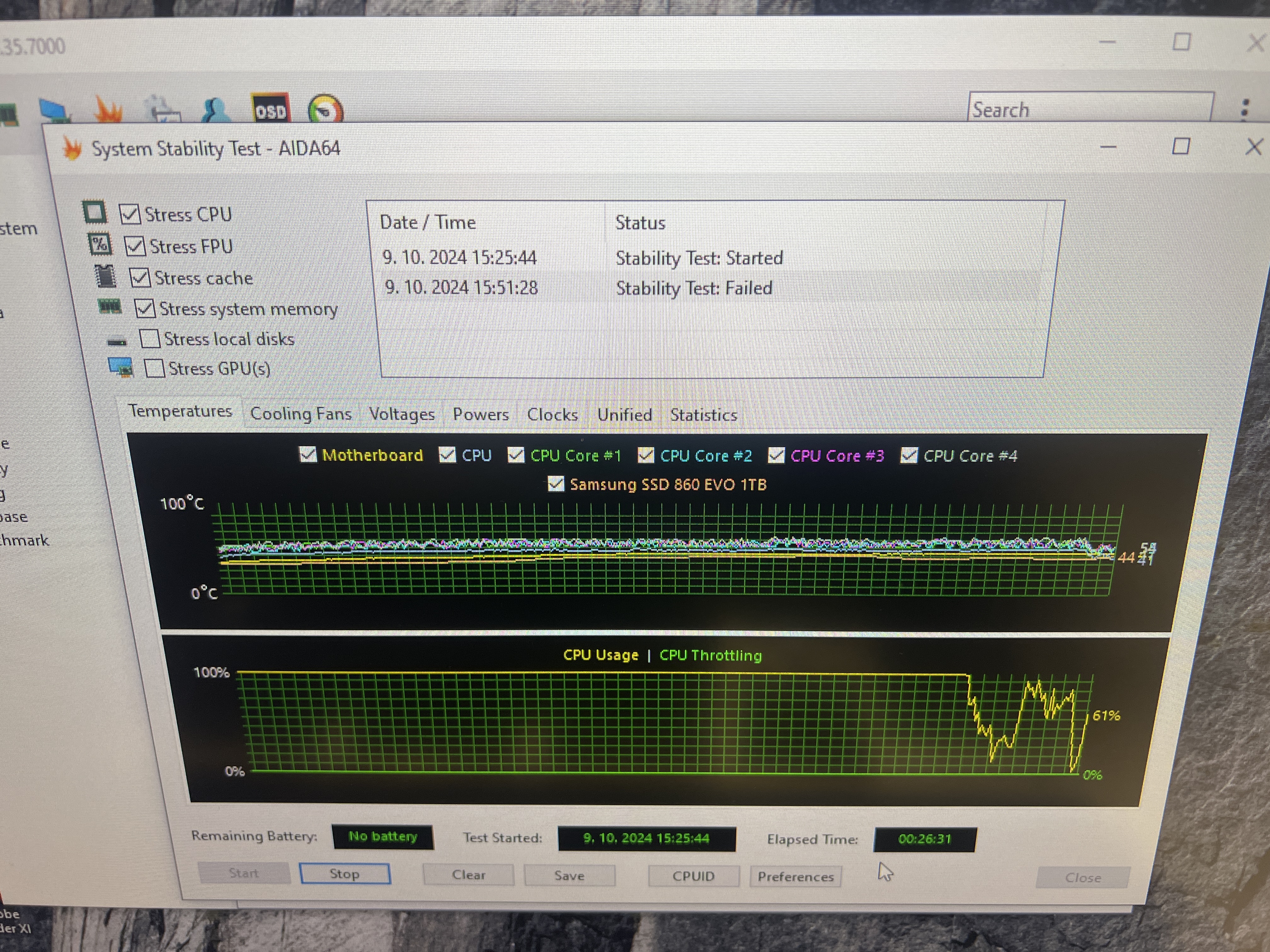
Task: Open the Clocks tab
Action: coord(552,415)
